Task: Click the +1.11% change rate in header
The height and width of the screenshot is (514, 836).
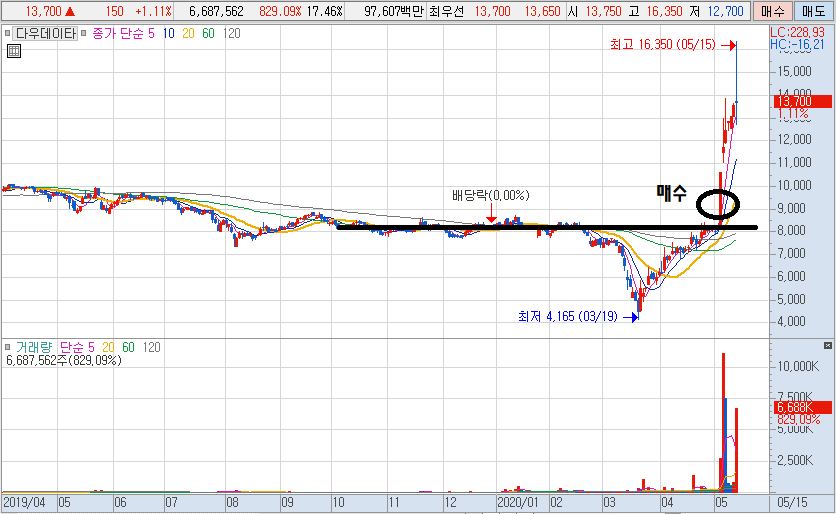Action: tap(154, 11)
